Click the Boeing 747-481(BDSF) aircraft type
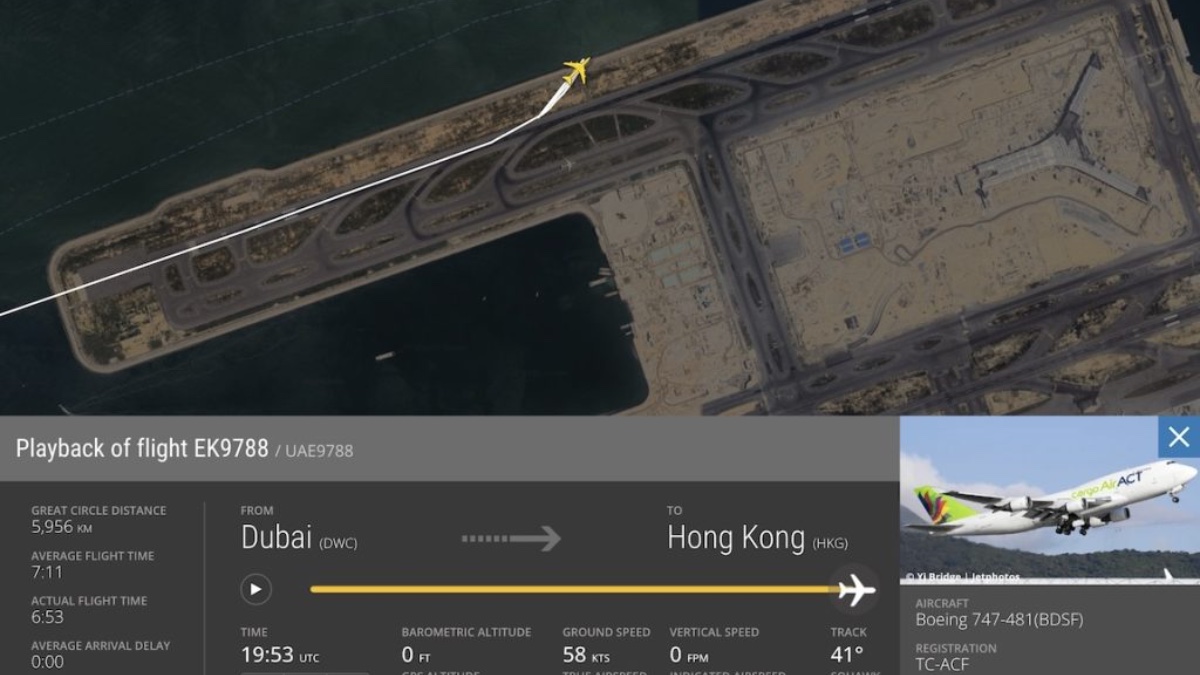This screenshot has width=1200, height=675. [999, 620]
